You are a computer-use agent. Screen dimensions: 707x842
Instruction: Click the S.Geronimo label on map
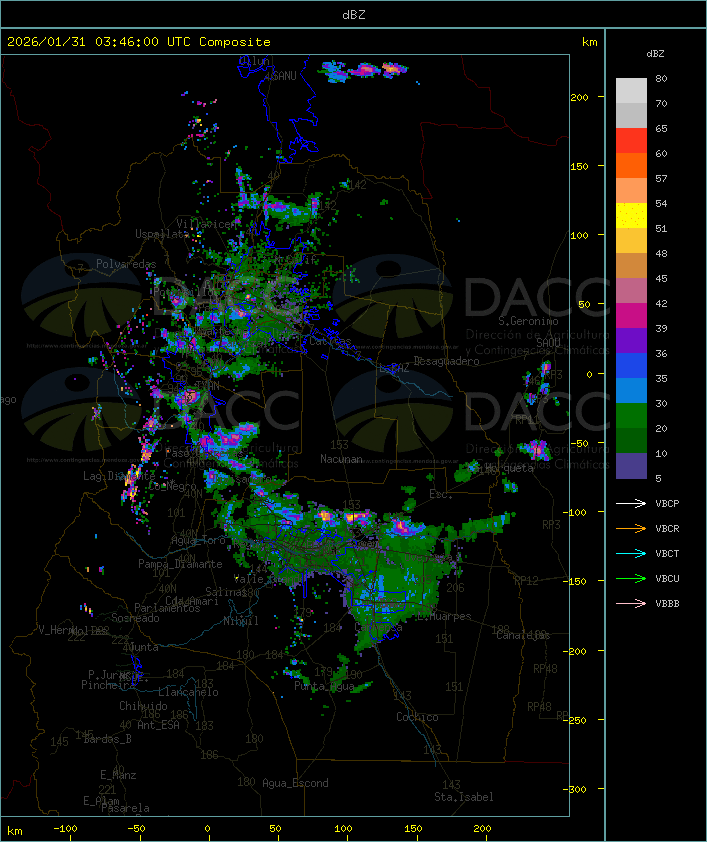click(x=528, y=322)
